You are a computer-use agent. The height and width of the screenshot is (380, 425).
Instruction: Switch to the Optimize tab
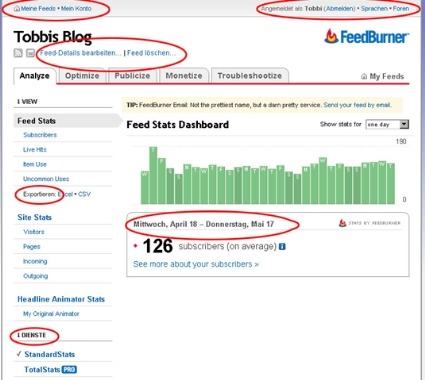pos(82,76)
